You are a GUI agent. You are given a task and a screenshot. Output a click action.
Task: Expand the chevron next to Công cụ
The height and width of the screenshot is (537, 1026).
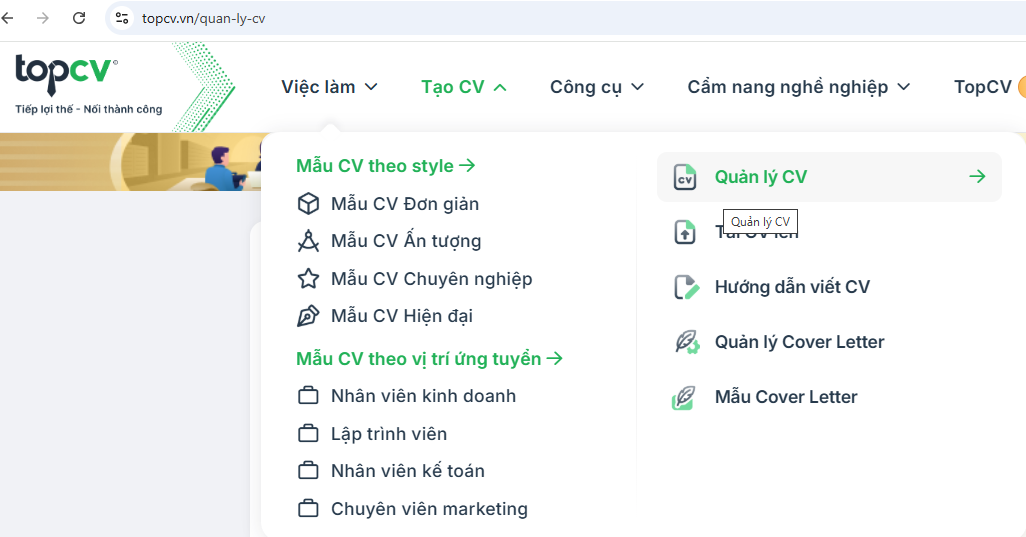click(637, 87)
